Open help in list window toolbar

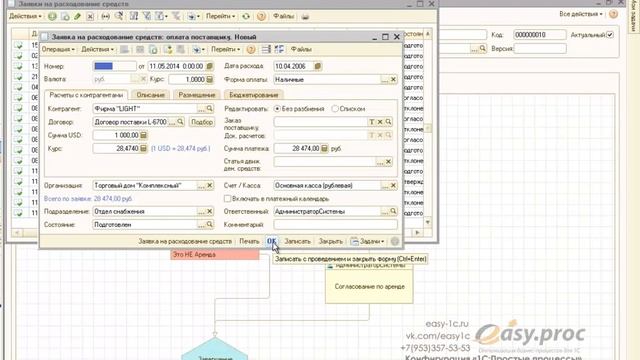click(261, 17)
